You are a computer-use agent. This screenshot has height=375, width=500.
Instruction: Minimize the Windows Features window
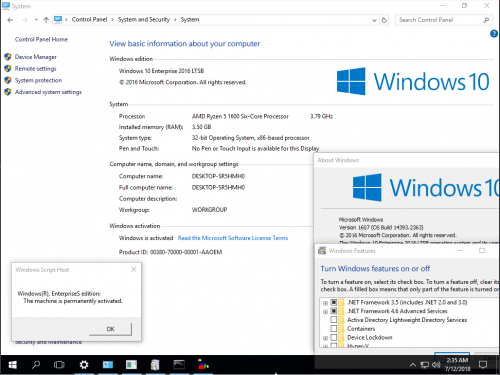[x=460, y=250]
